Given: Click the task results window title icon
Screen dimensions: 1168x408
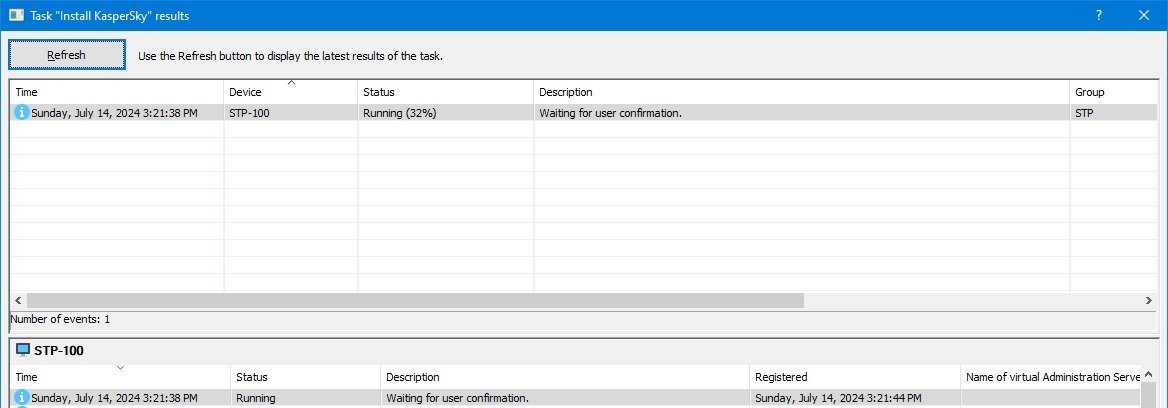Looking at the screenshot, I should point(16,16).
